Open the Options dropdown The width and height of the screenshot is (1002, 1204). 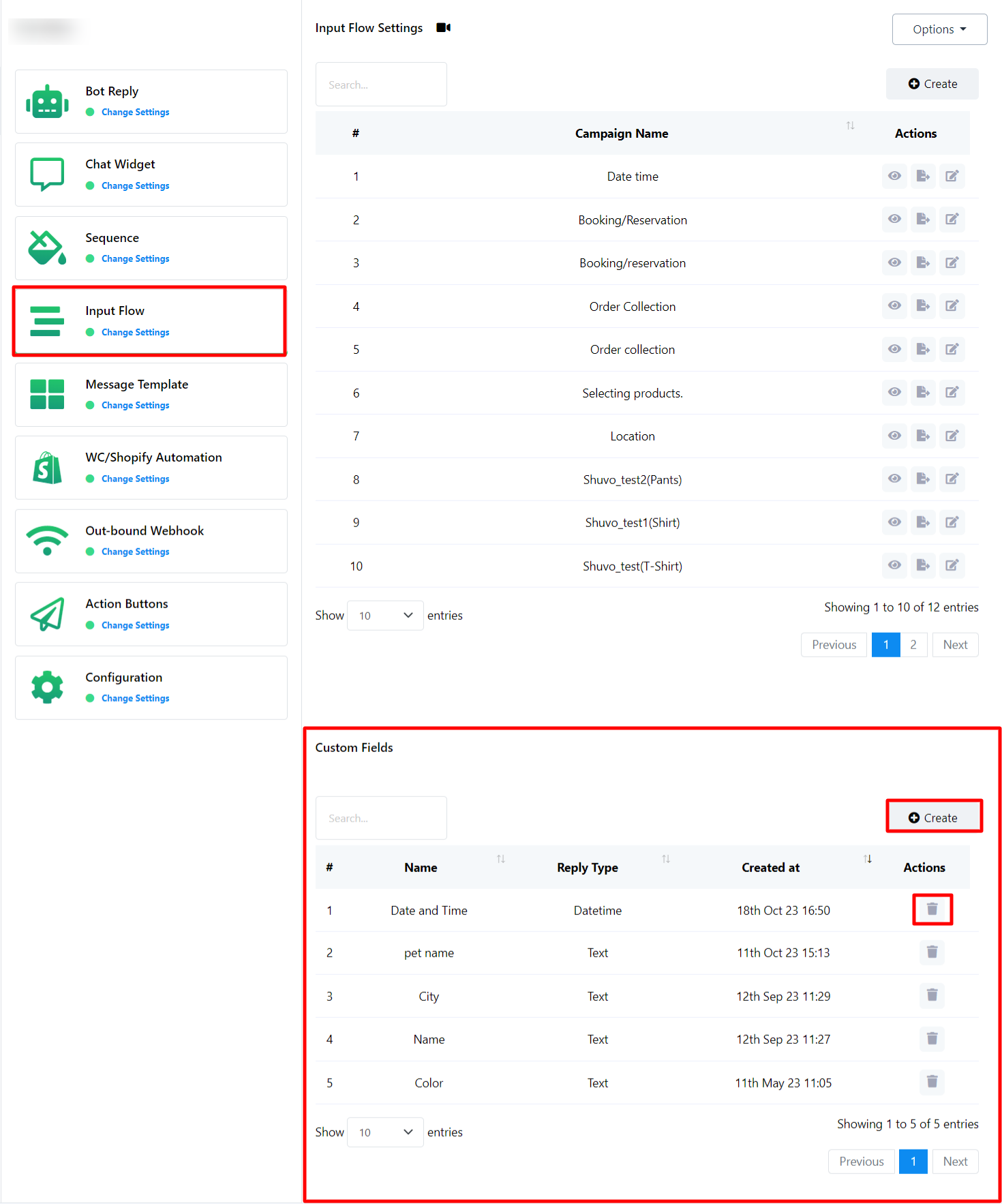click(x=939, y=29)
